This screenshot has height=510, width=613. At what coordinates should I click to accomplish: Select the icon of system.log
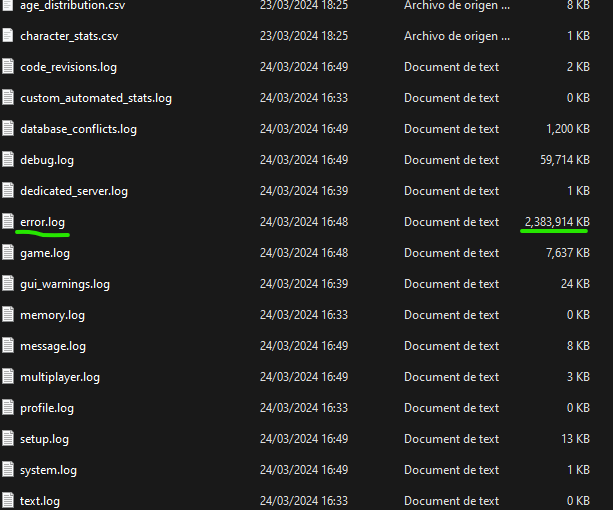click(x=7, y=469)
